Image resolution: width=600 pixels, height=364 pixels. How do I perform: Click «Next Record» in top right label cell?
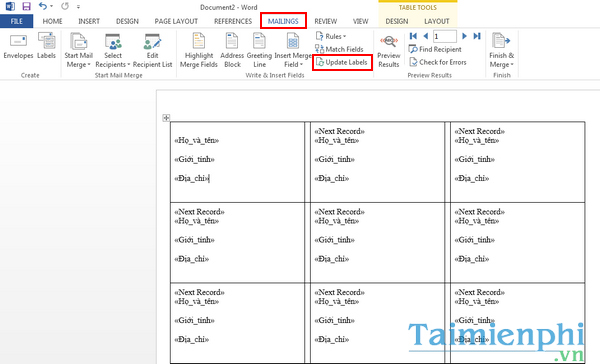pos(479,131)
